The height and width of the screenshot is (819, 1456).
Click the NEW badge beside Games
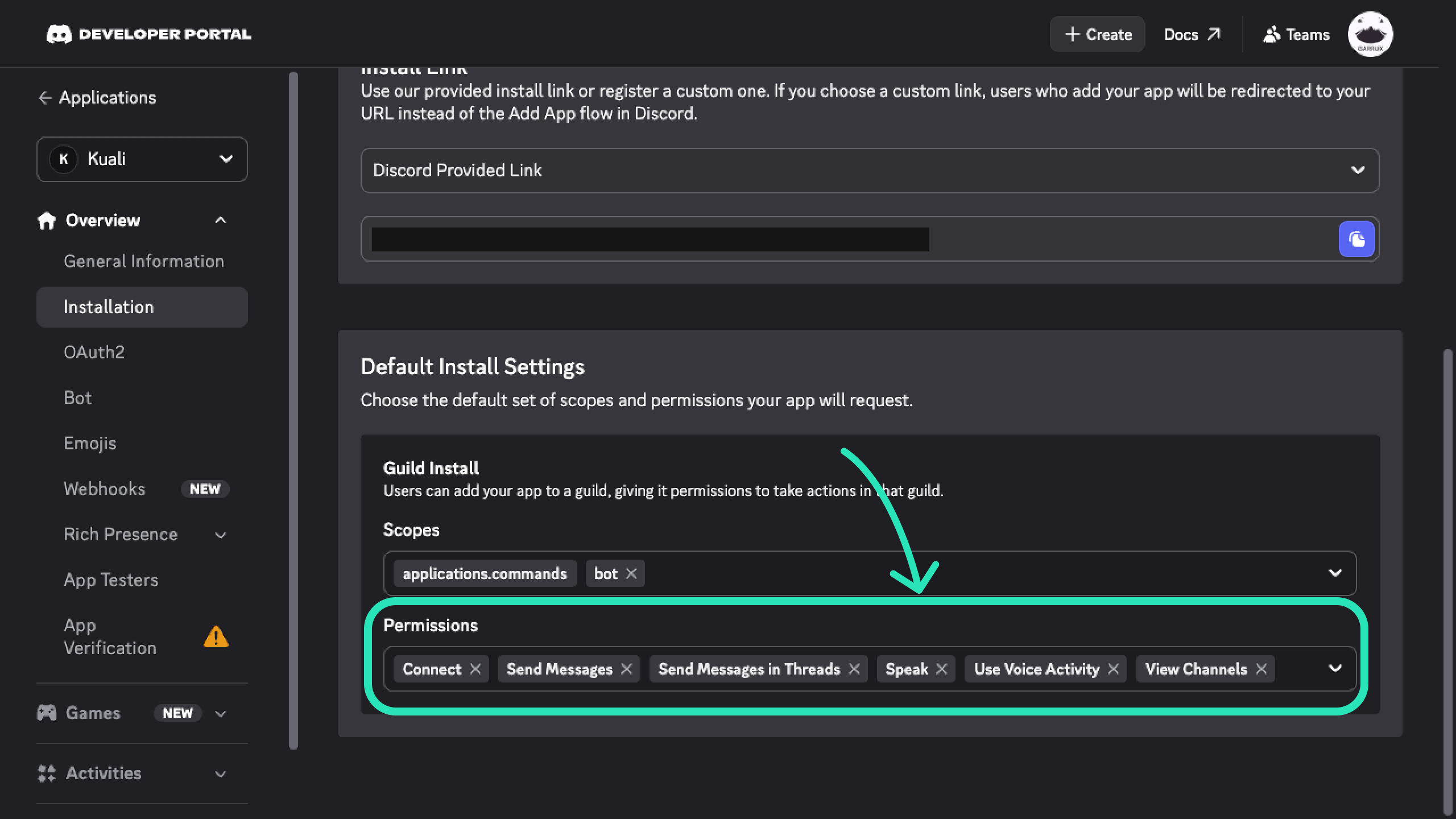(x=177, y=713)
